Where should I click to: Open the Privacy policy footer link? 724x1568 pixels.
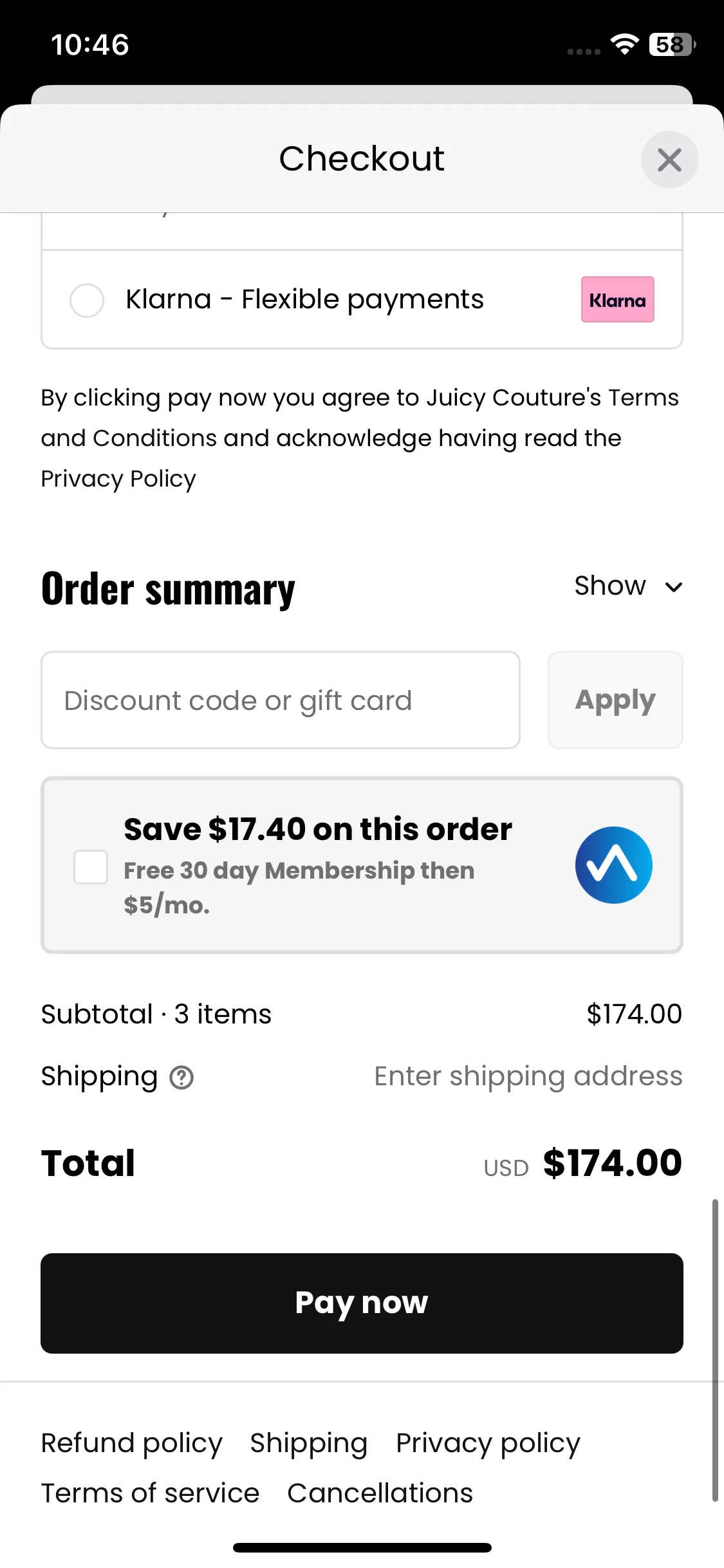coord(488,1442)
